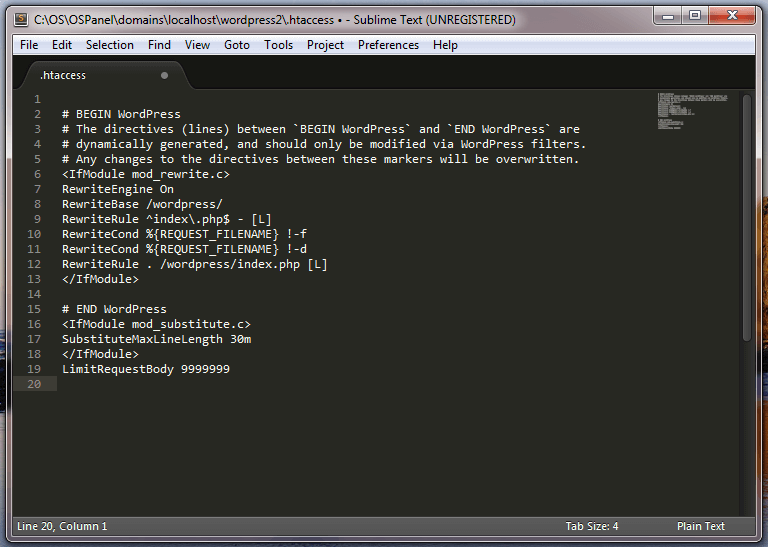Click 'RewriteRule . /wordpress/index.php [L]' line
This screenshot has height=547, width=768.
195,264
